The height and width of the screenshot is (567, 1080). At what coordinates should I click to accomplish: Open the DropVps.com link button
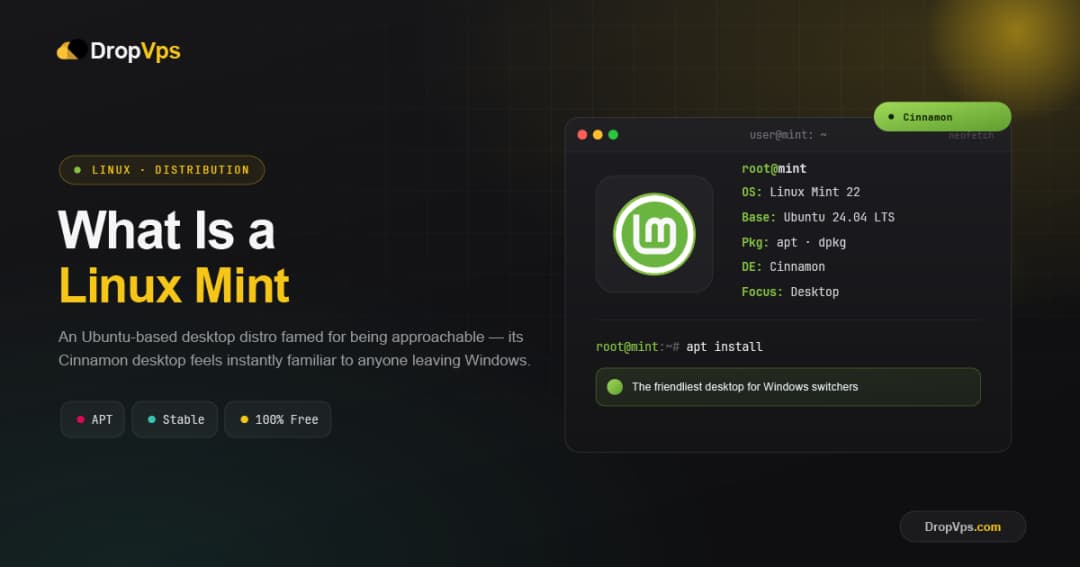tap(962, 527)
